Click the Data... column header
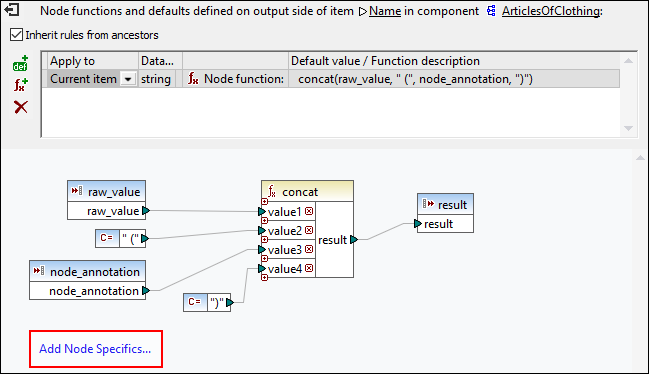 coord(160,61)
